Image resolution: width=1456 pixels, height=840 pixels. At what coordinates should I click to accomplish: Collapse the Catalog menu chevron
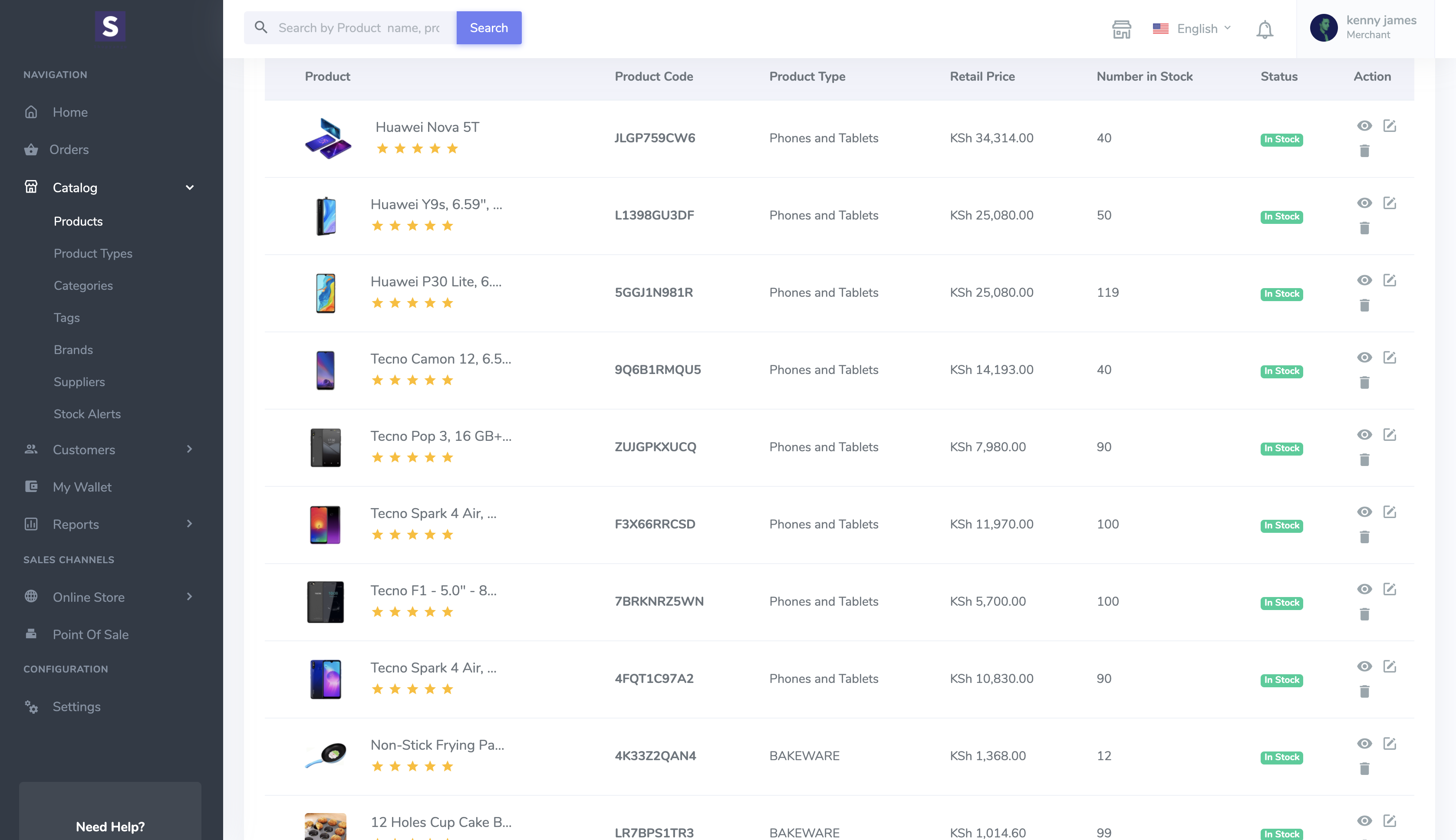coord(189,187)
